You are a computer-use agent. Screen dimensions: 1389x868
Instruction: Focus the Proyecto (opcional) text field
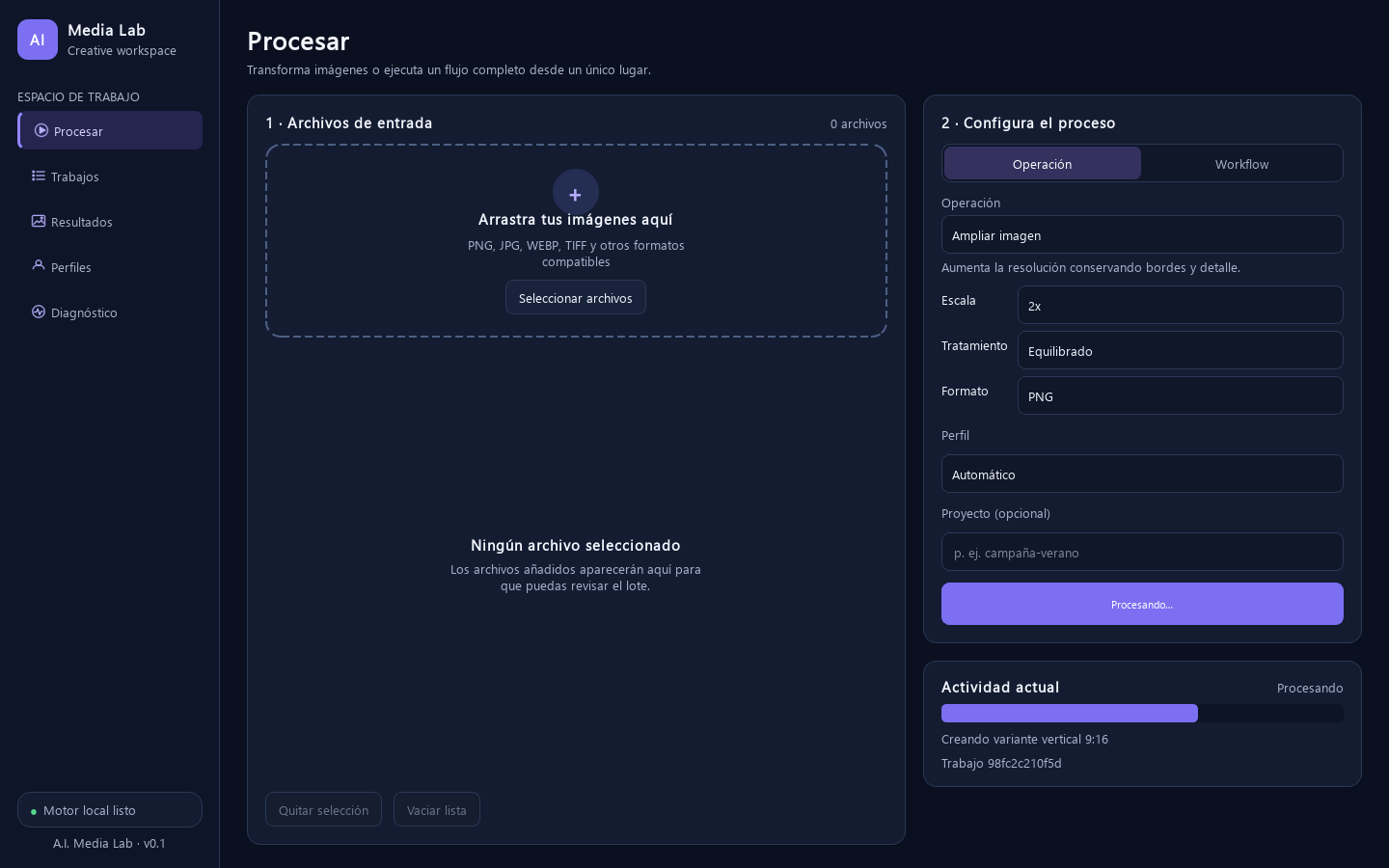(x=1142, y=552)
